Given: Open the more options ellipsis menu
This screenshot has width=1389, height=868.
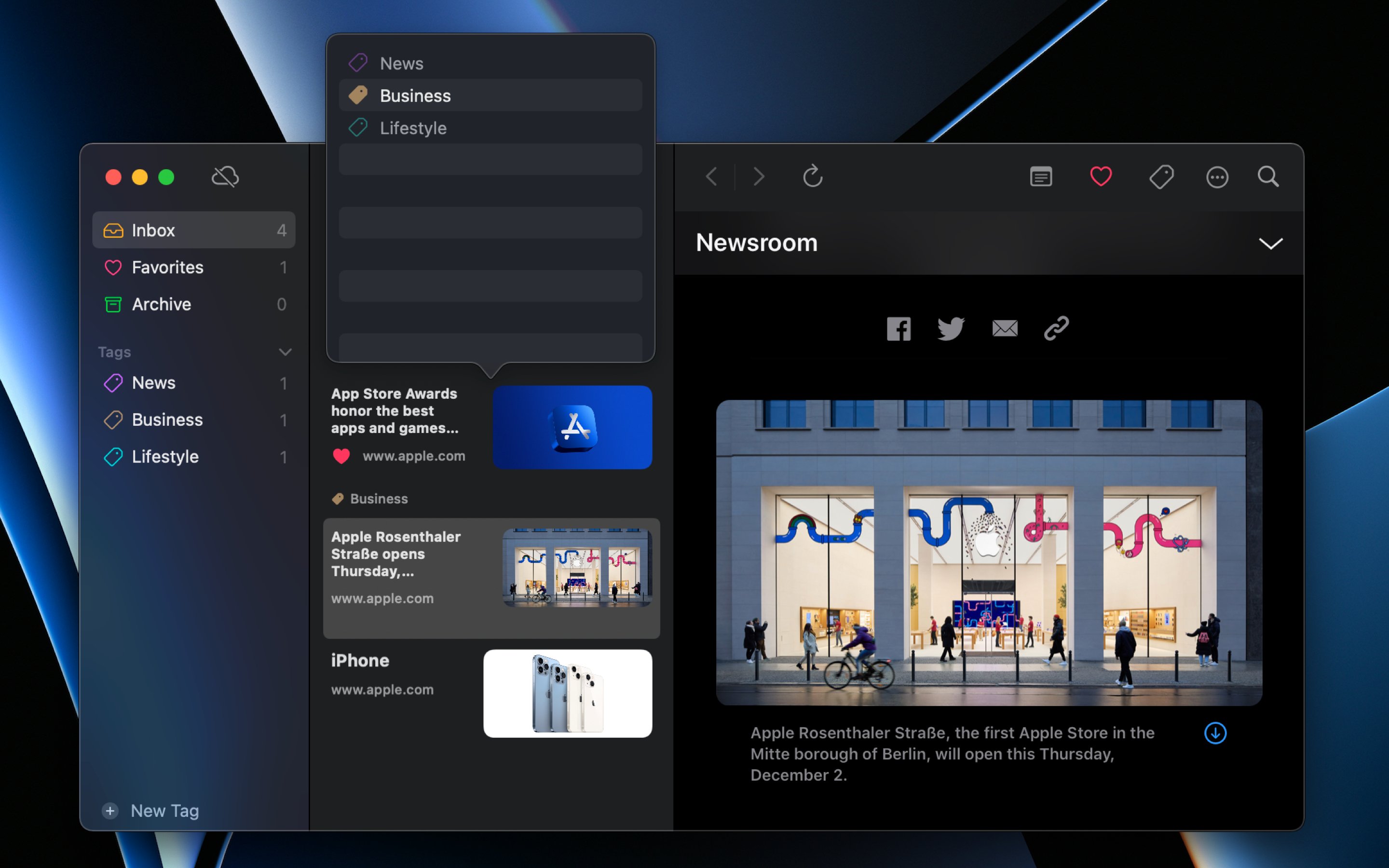Looking at the screenshot, I should pos(1217,177).
